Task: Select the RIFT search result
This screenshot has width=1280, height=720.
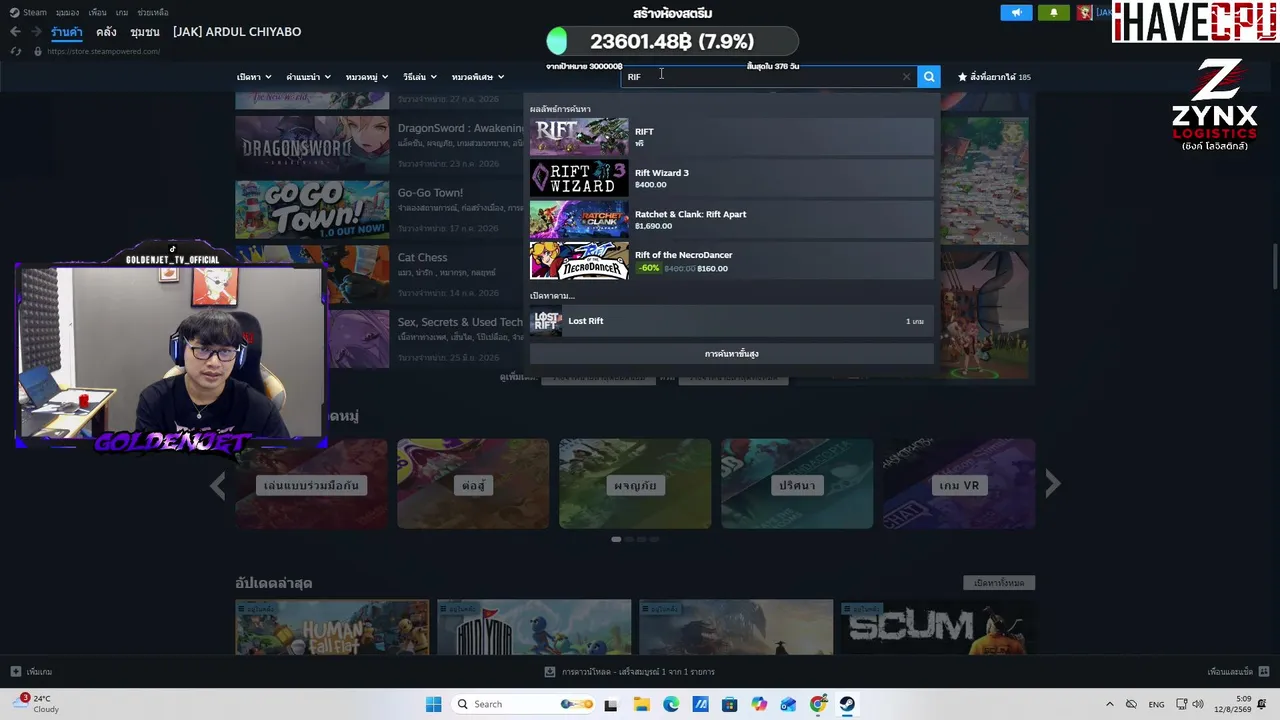Action: point(731,137)
